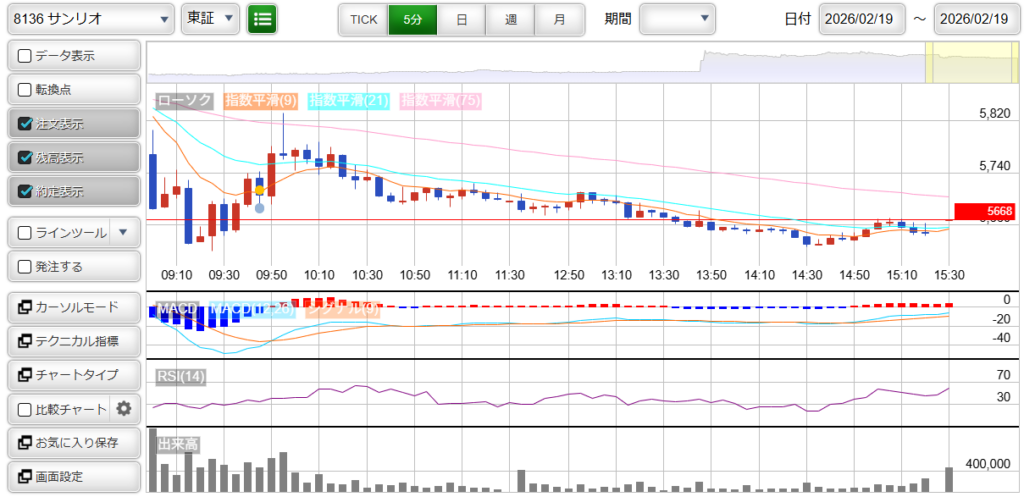Open テクニカル指標 indicator panel

tap(72, 341)
